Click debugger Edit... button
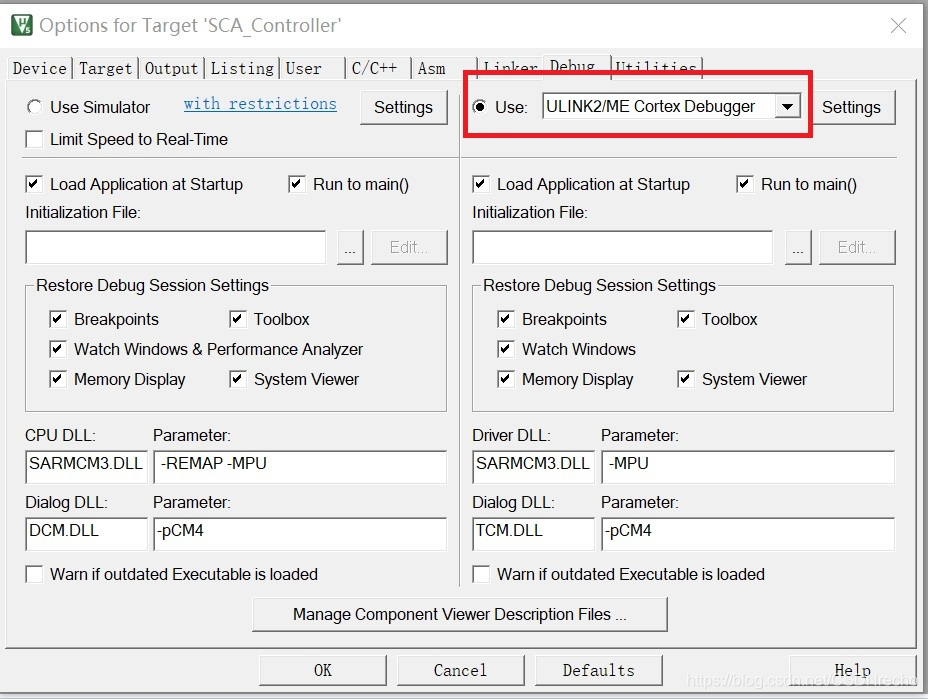The image size is (928, 699). [x=857, y=247]
